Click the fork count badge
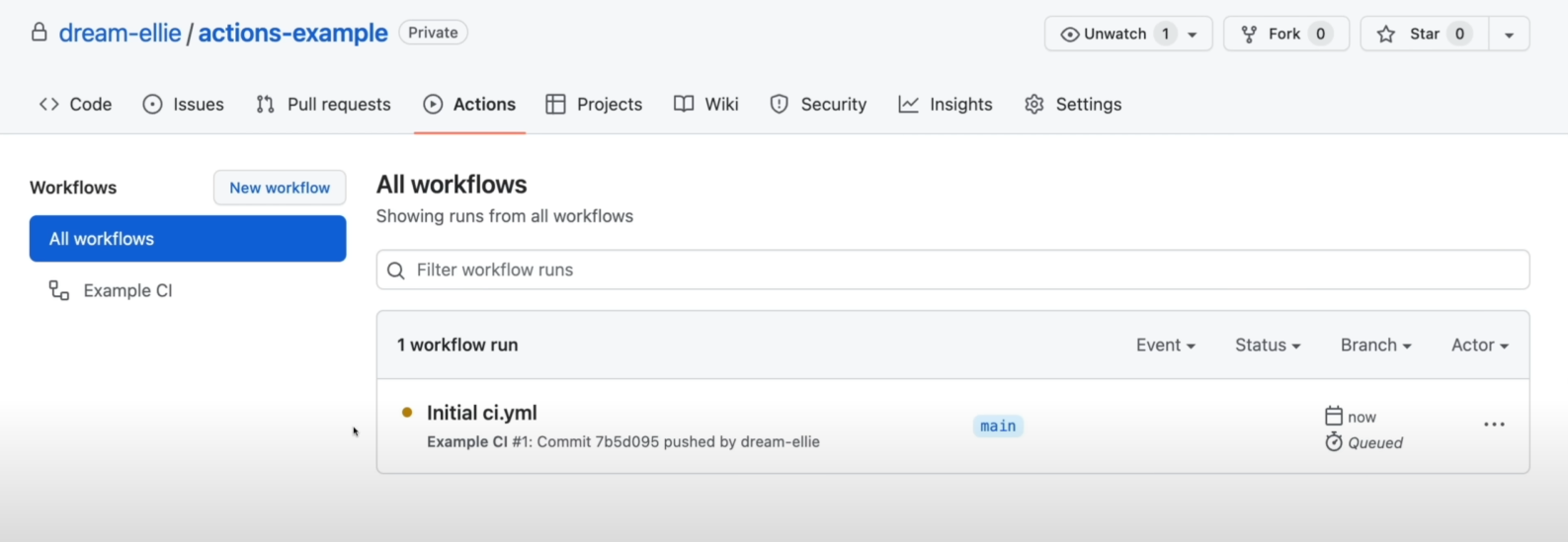Viewport: 1568px width, 542px height. (1320, 34)
